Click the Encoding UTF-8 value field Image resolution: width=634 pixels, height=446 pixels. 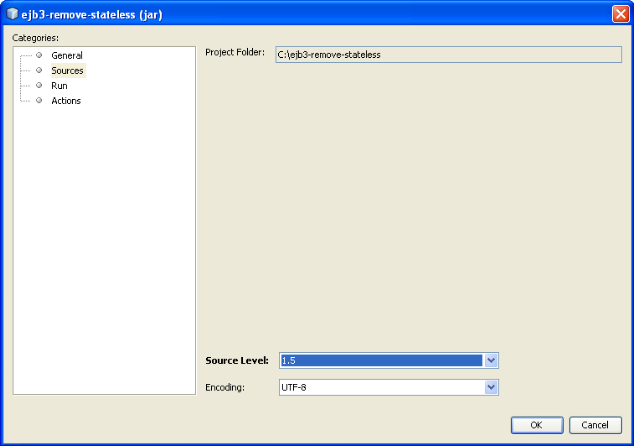(382, 387)
